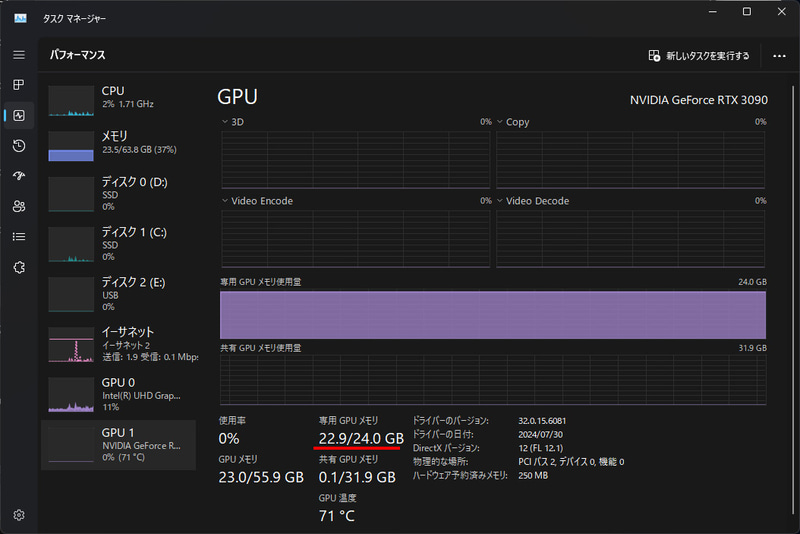Click the 3D engine usage graph
The image size is (800, 534).
pyautogui.click(x=356, y=160)
